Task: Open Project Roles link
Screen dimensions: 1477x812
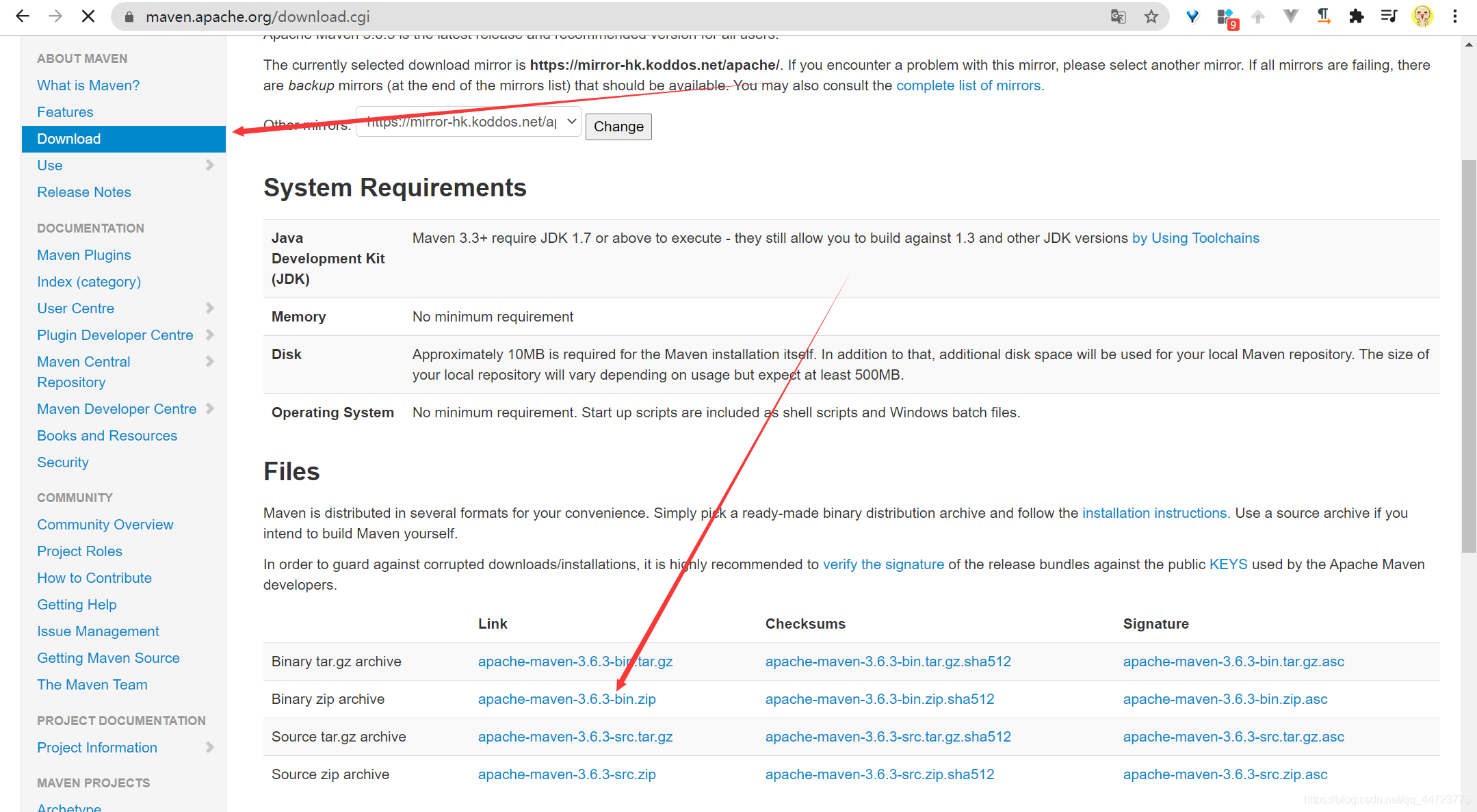Action: pyautogui.click(x=79, y=551)
